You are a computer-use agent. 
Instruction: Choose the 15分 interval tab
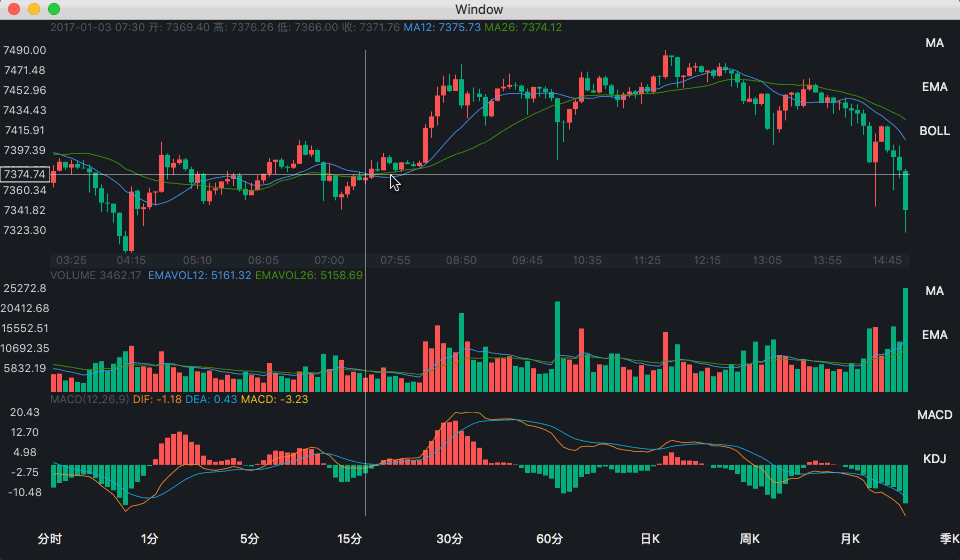click(x=350, y=539)
